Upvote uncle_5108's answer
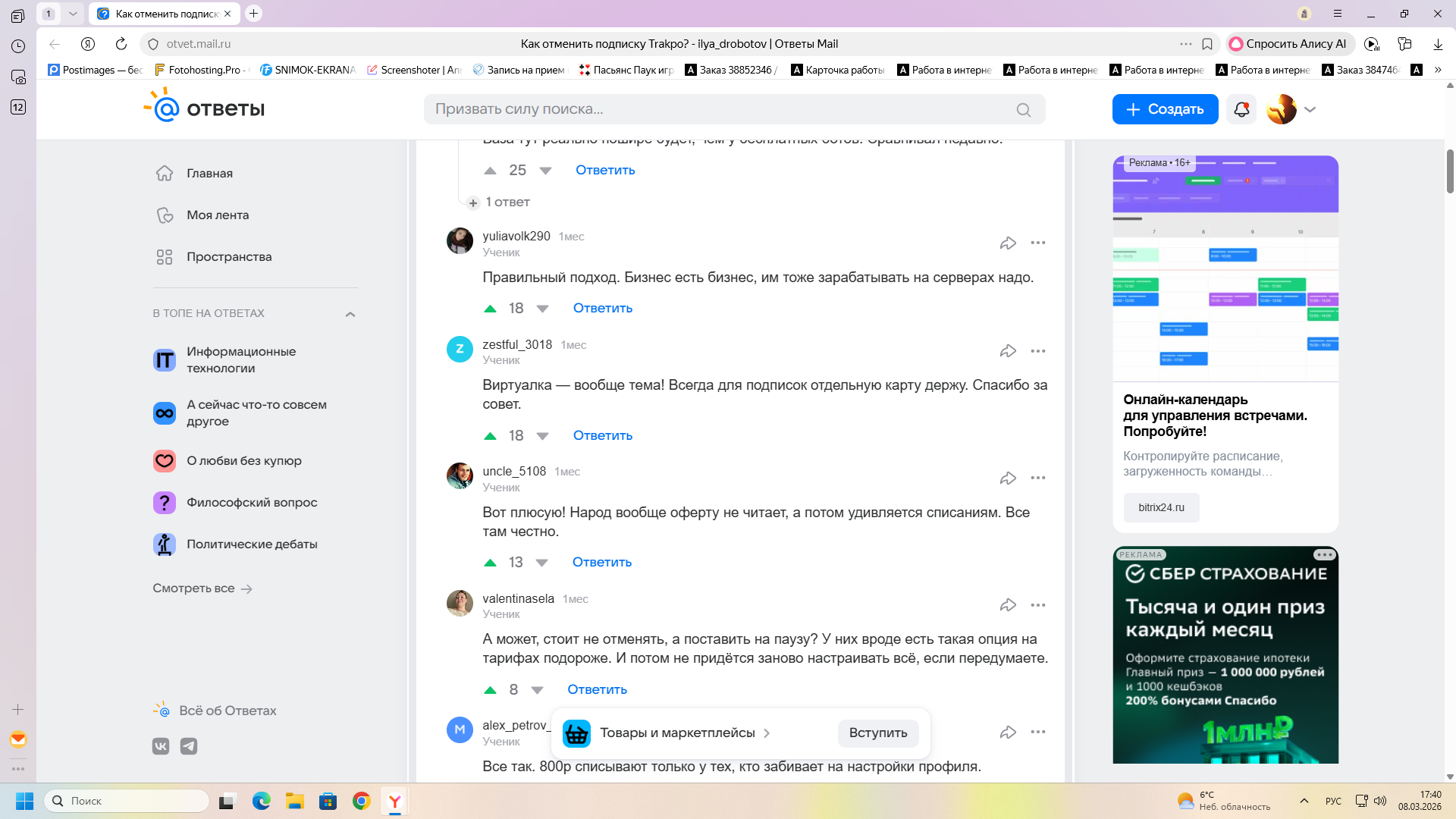 click(x=491, y=563)
